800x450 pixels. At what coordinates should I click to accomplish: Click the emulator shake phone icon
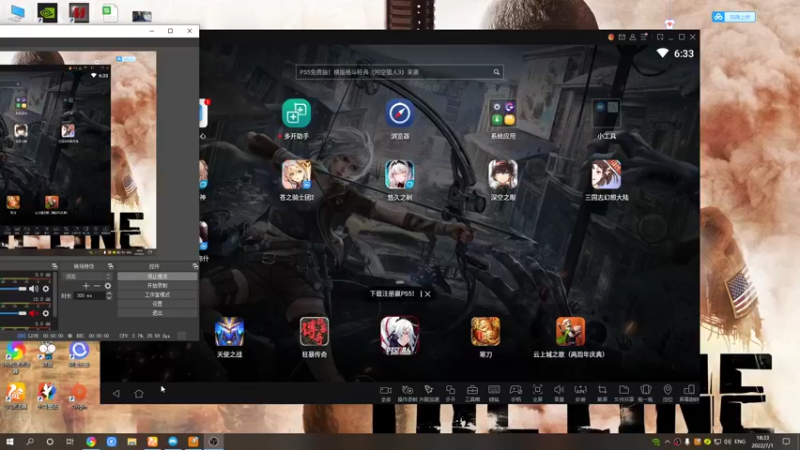[646, 390]
